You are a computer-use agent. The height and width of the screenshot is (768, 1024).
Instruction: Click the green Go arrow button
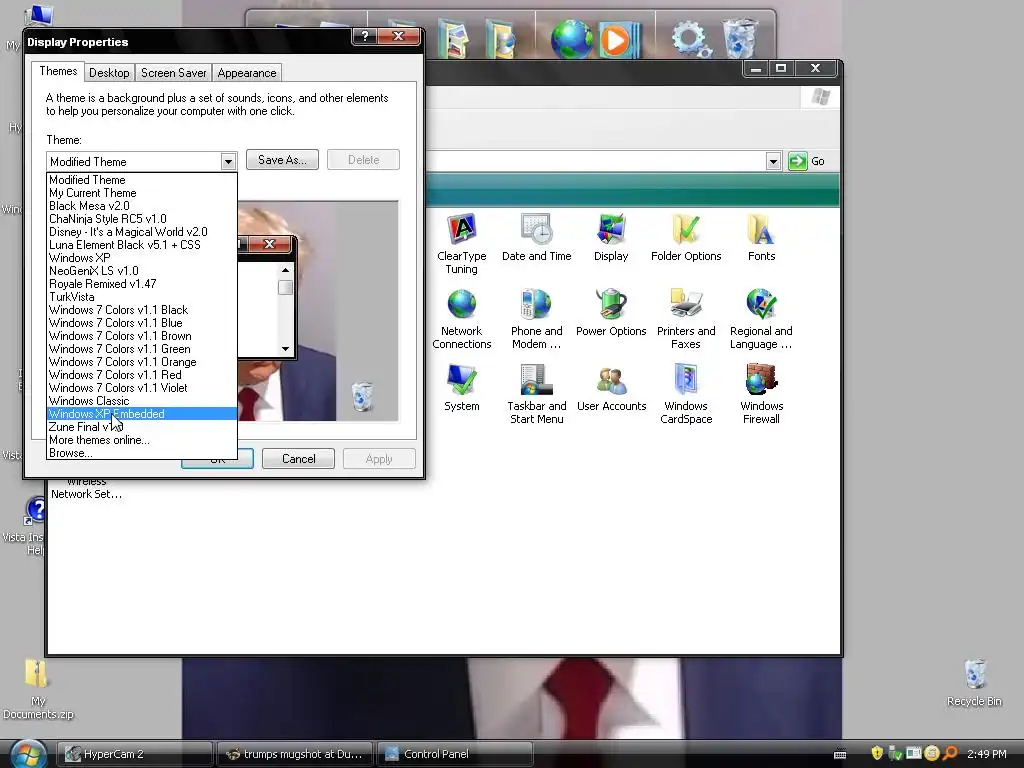[x=797, y=161]
